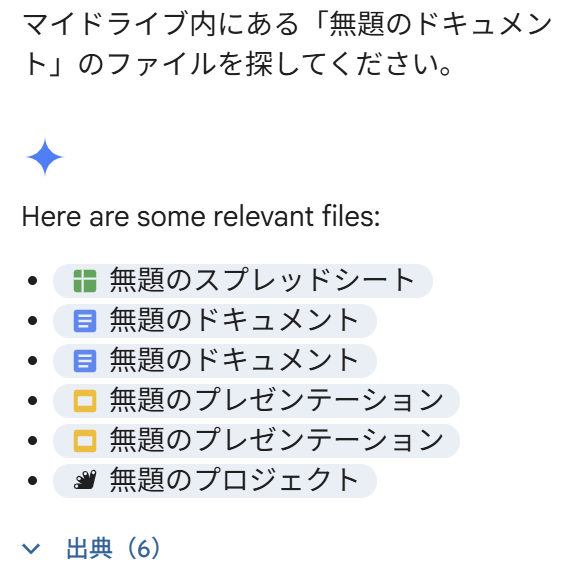The width and height of the screenshot is (578, 579).
Task: Open the first 無題のプレゼンテーション chip
Action: pos(256,401)
